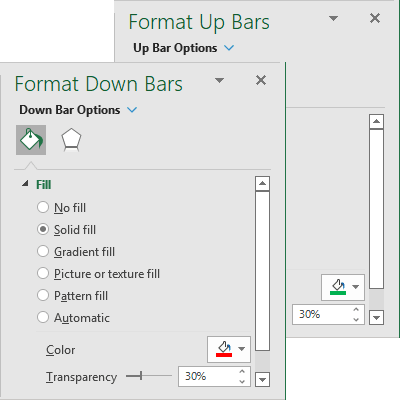Open the Down Bar Options dropdown chevron
Viewport: 400px width, 400px height.
pos(132,110)
